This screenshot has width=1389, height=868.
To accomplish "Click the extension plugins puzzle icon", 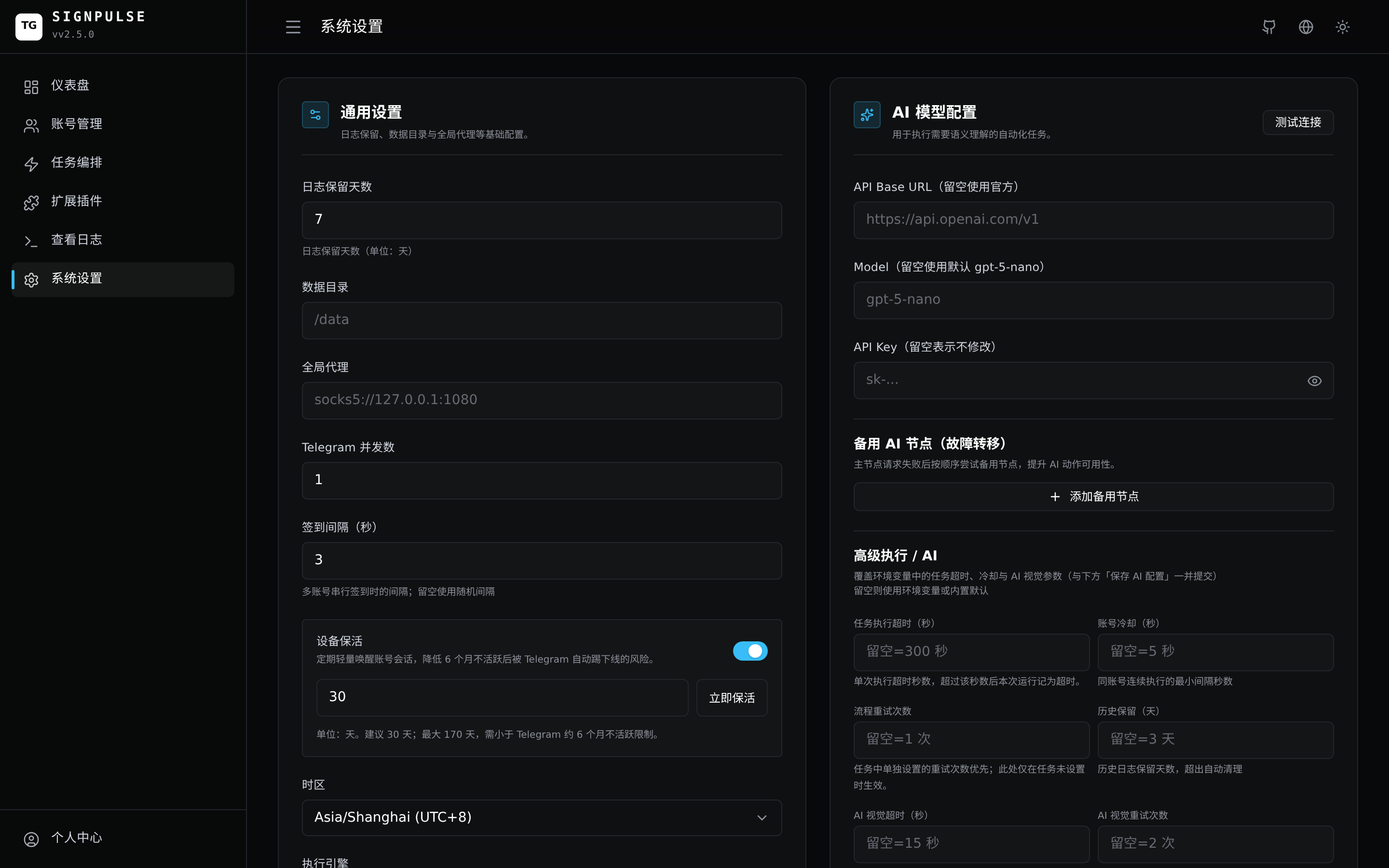I will [x=31, y=203].
